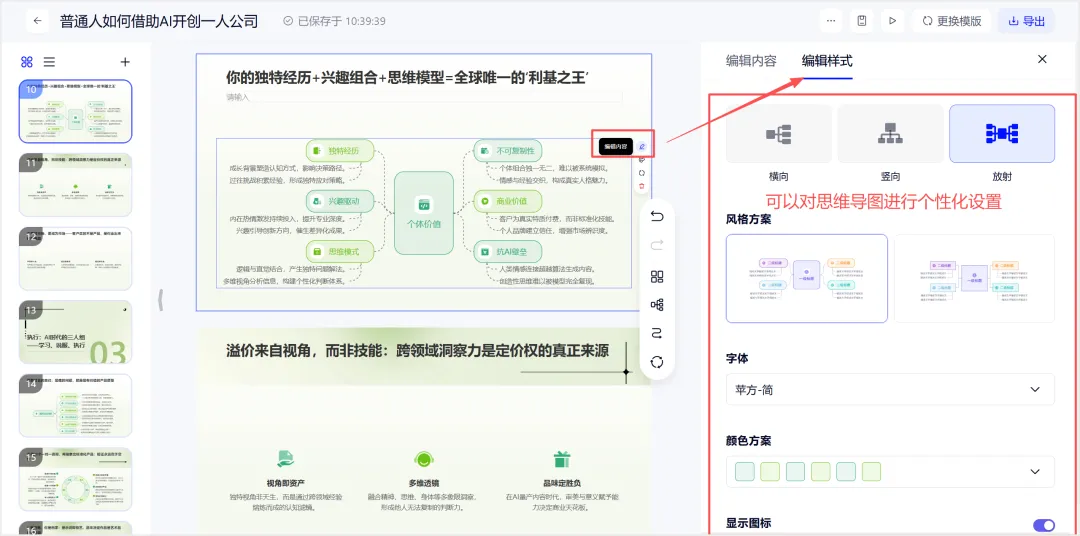This screenshot has height=536, width=1080.
Task: Start the slideshow with the play icon
Action: 892,21
